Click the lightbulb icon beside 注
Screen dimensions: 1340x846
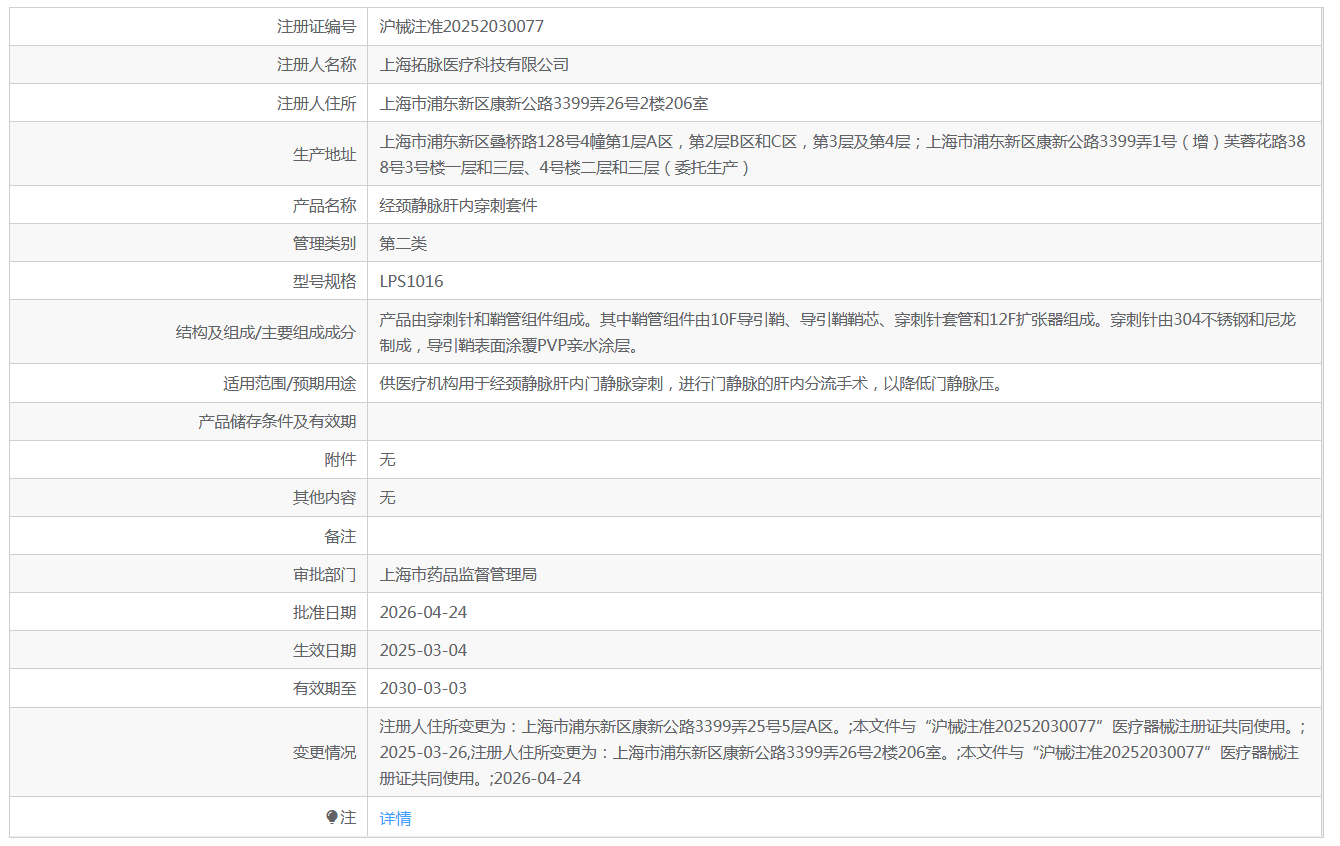[332, 817]
